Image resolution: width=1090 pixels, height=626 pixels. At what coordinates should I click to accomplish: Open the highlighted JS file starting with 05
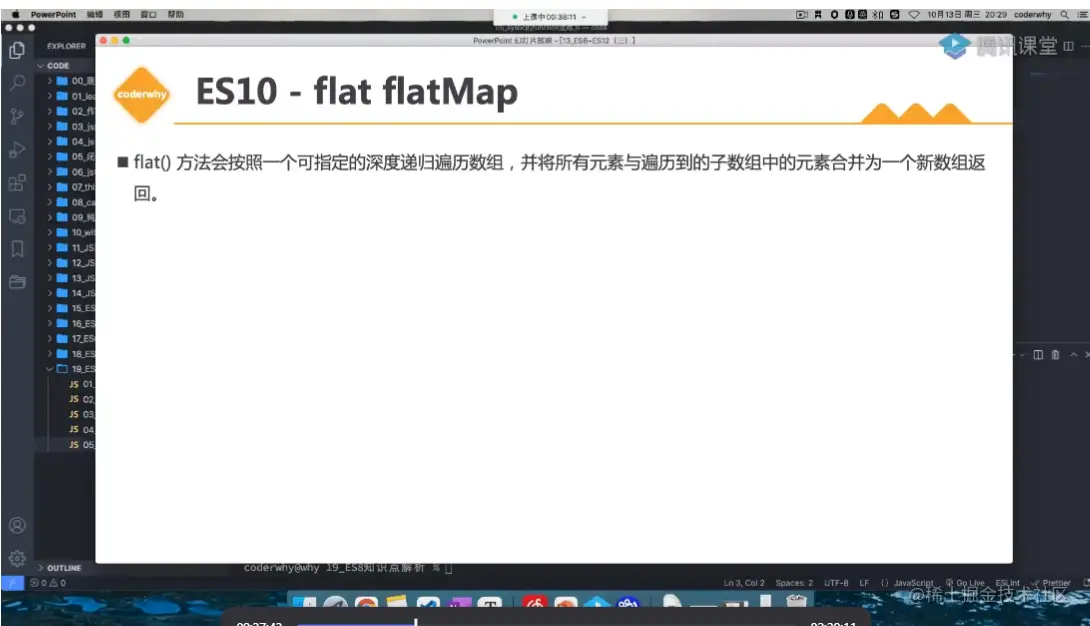pos(65,445)
